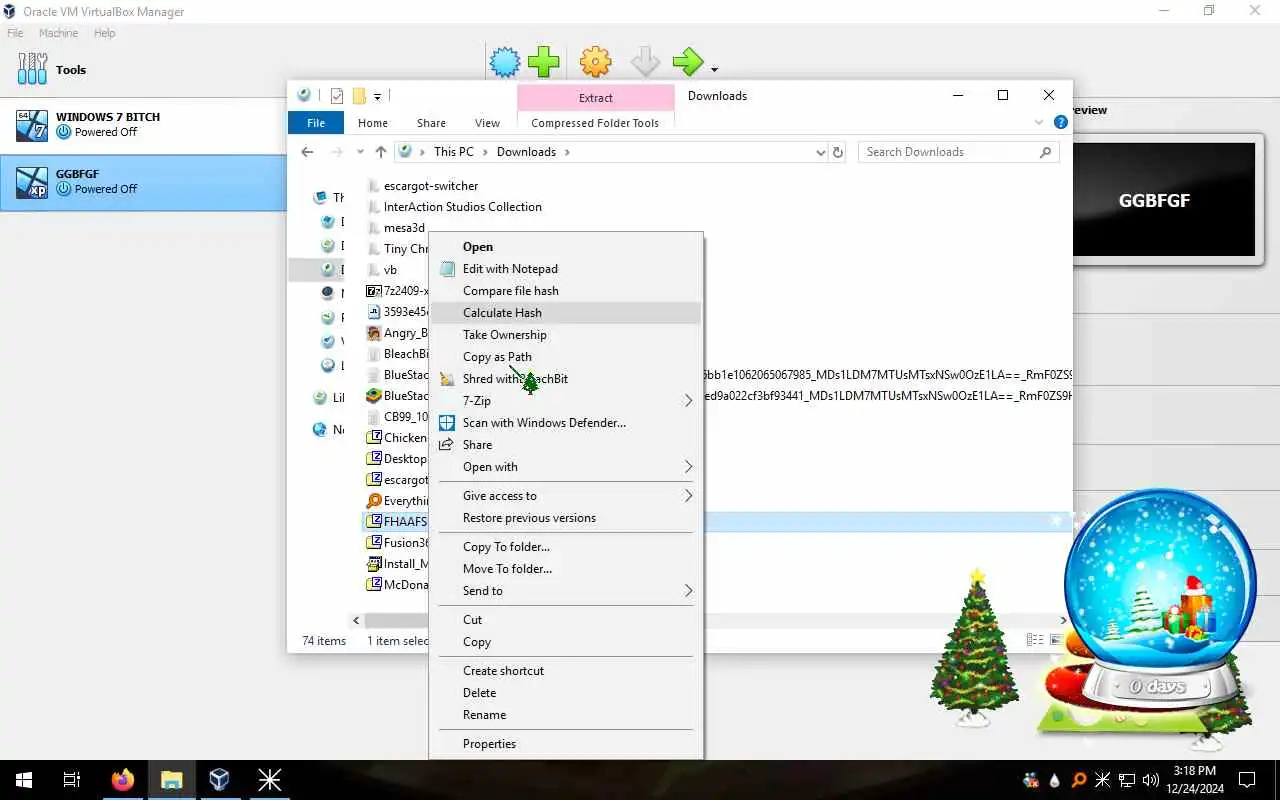Open the Explorer File tab
Image resolution: width=1280 pixels, height=800 pixels.
316,123
